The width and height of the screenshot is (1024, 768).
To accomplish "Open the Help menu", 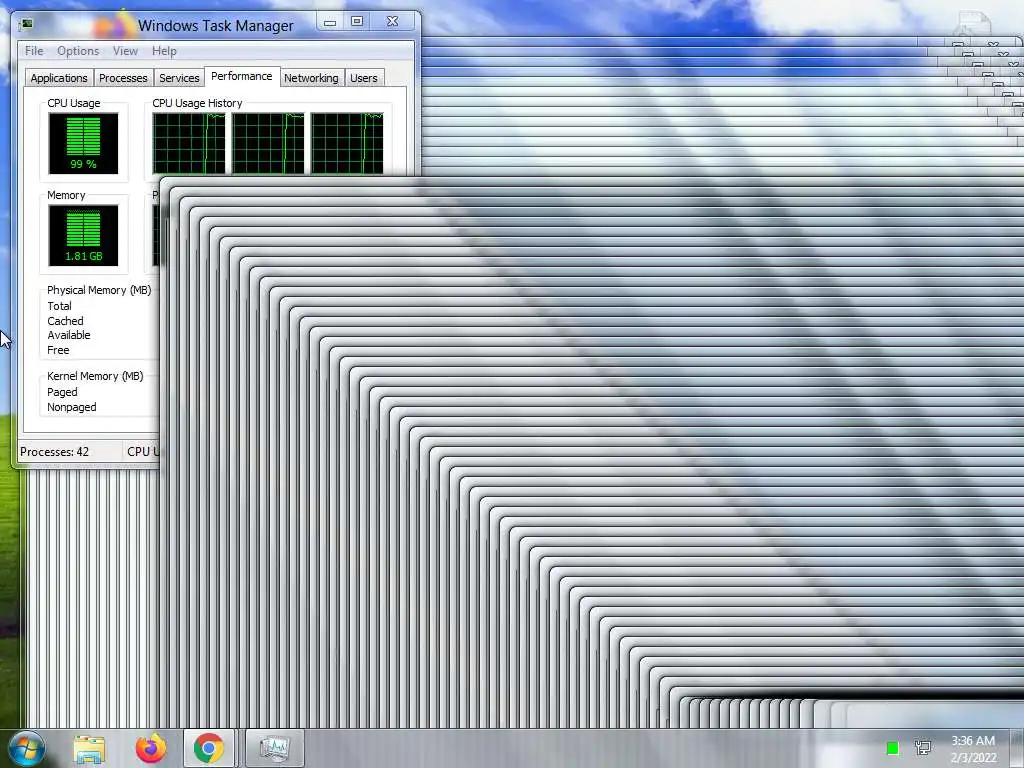I will pyautogui.click(x=164, y=51).
